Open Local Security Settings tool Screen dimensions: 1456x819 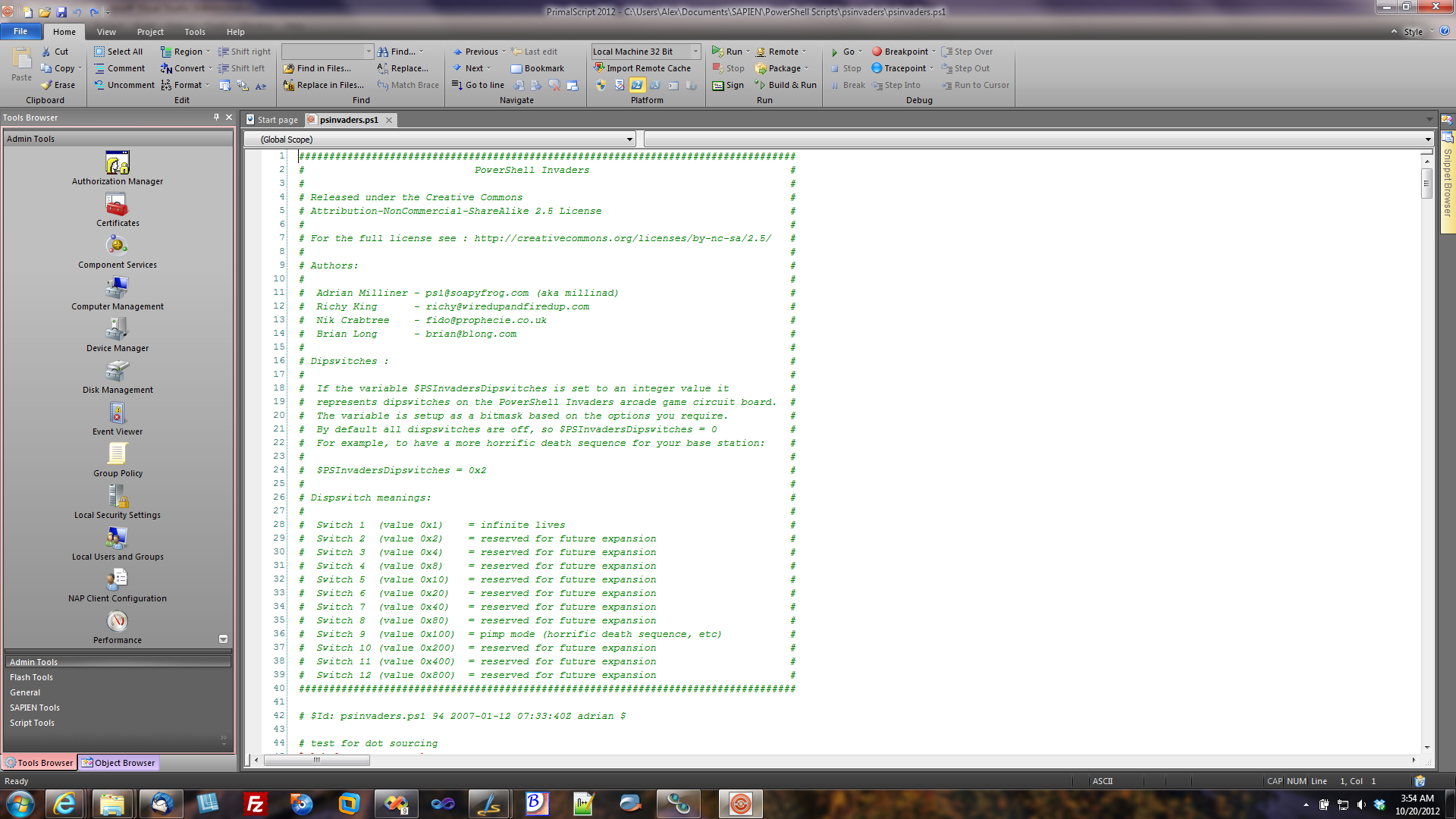pyautogui.click(x=118, y=502)
